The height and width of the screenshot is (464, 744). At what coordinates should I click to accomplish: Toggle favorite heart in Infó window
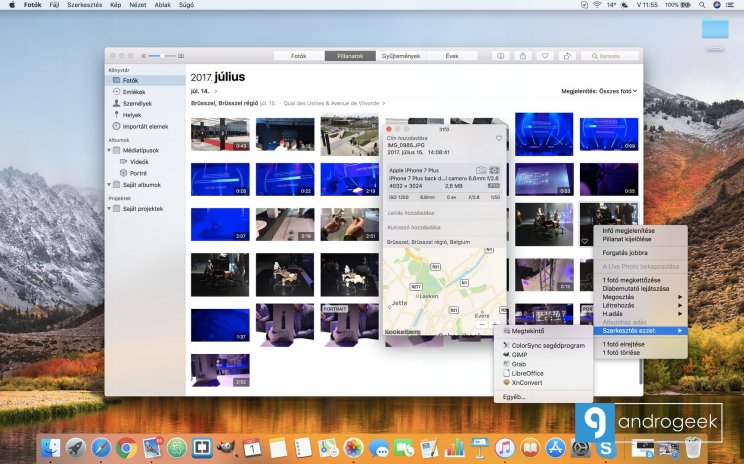point(499,138)
